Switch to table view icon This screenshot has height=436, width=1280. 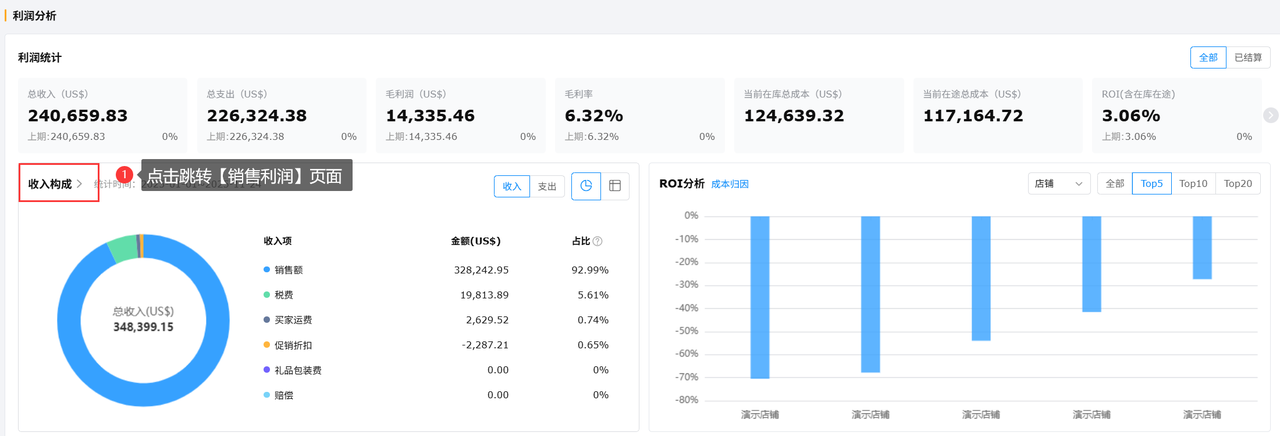point(615,186)
